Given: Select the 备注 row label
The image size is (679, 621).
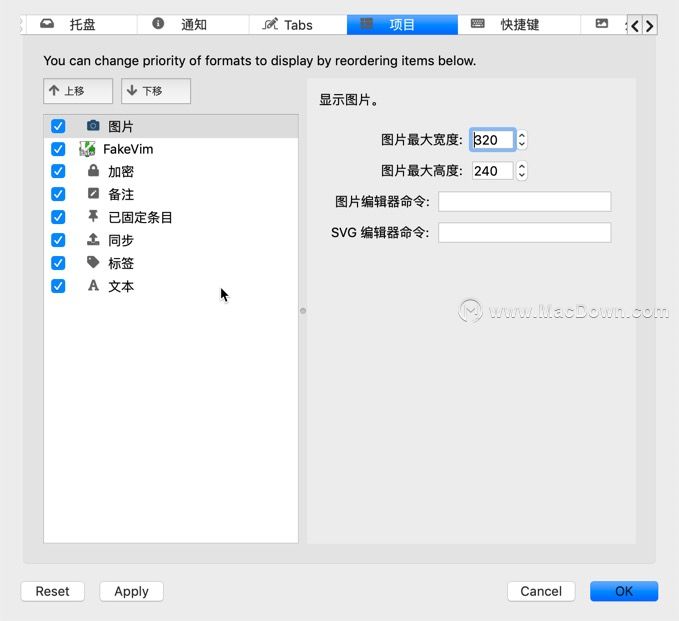Looking at the screenshot, I should [121, 194].
